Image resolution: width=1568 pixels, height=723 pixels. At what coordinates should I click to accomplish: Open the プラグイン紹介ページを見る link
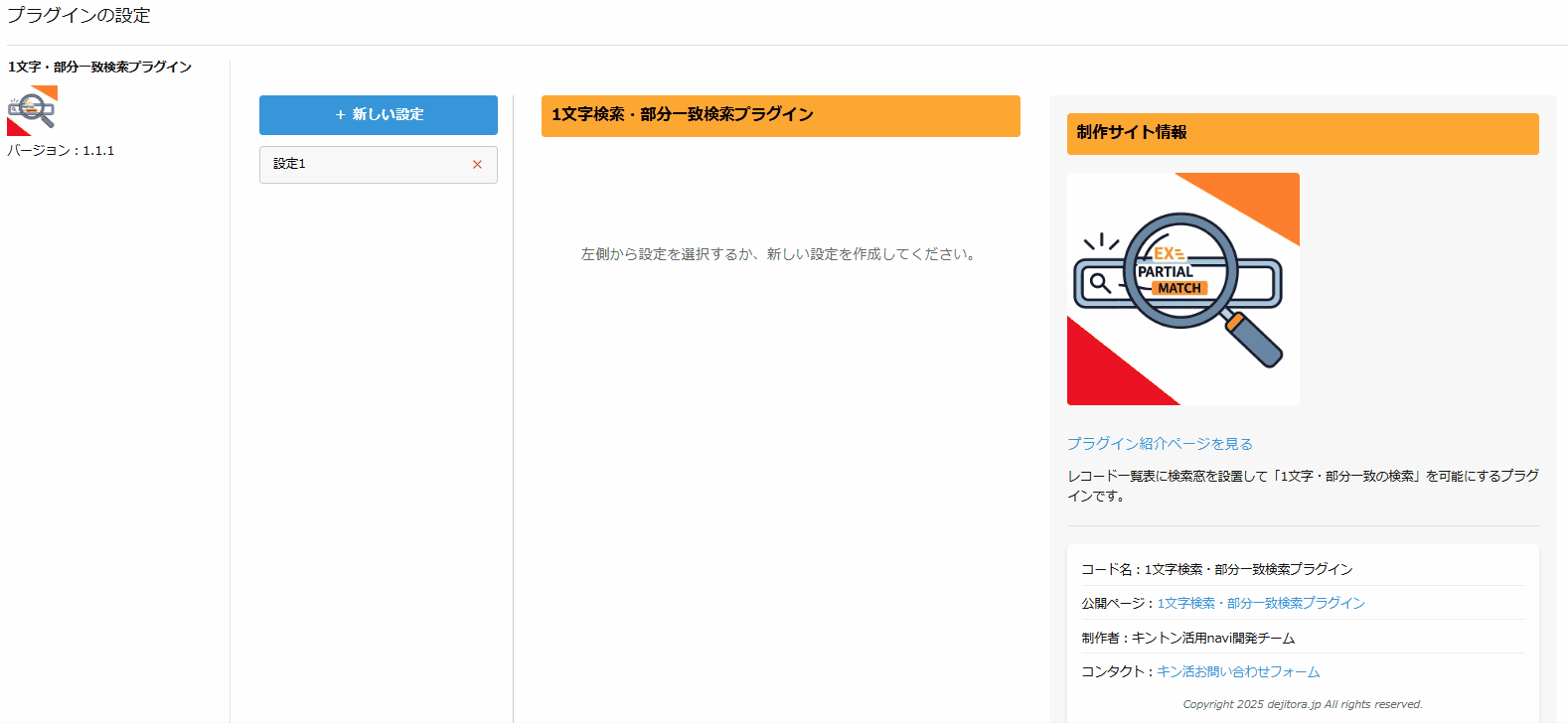pos(1160,444)
